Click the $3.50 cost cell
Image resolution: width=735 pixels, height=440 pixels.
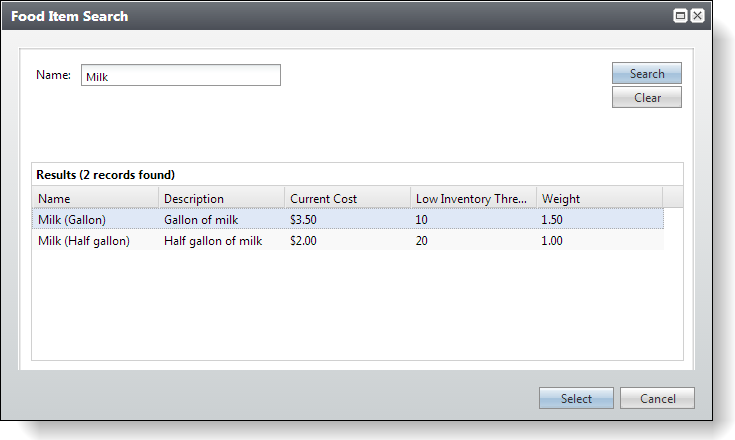point(303,219)
